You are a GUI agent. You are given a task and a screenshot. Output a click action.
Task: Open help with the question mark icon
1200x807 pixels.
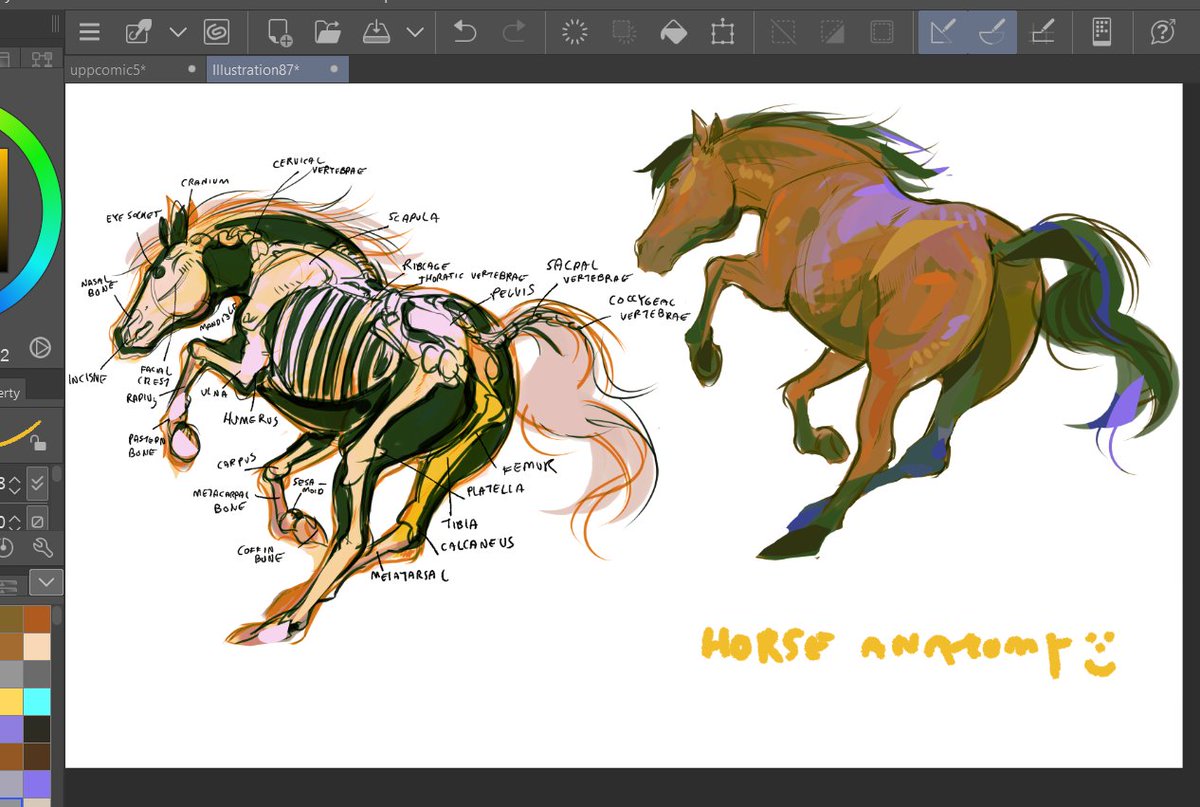click(x=1162, y=31)
